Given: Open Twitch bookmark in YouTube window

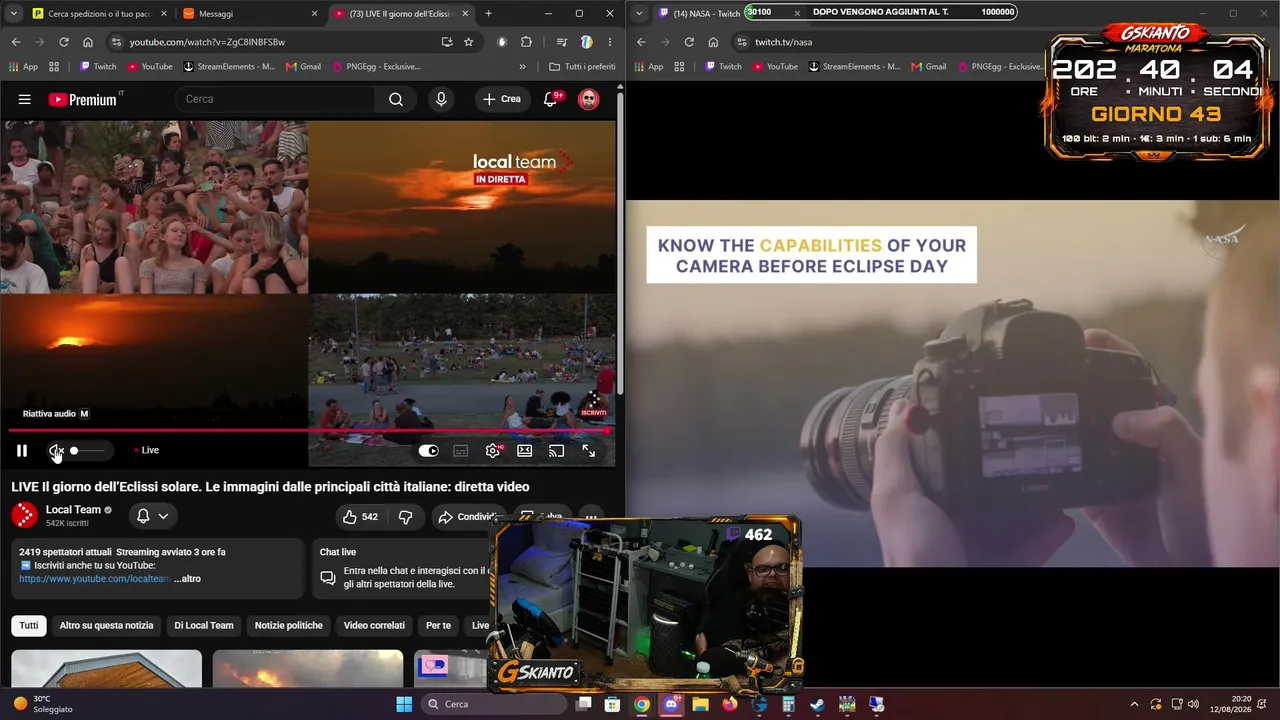Looking at the screenshot, I should coord(97,67).
